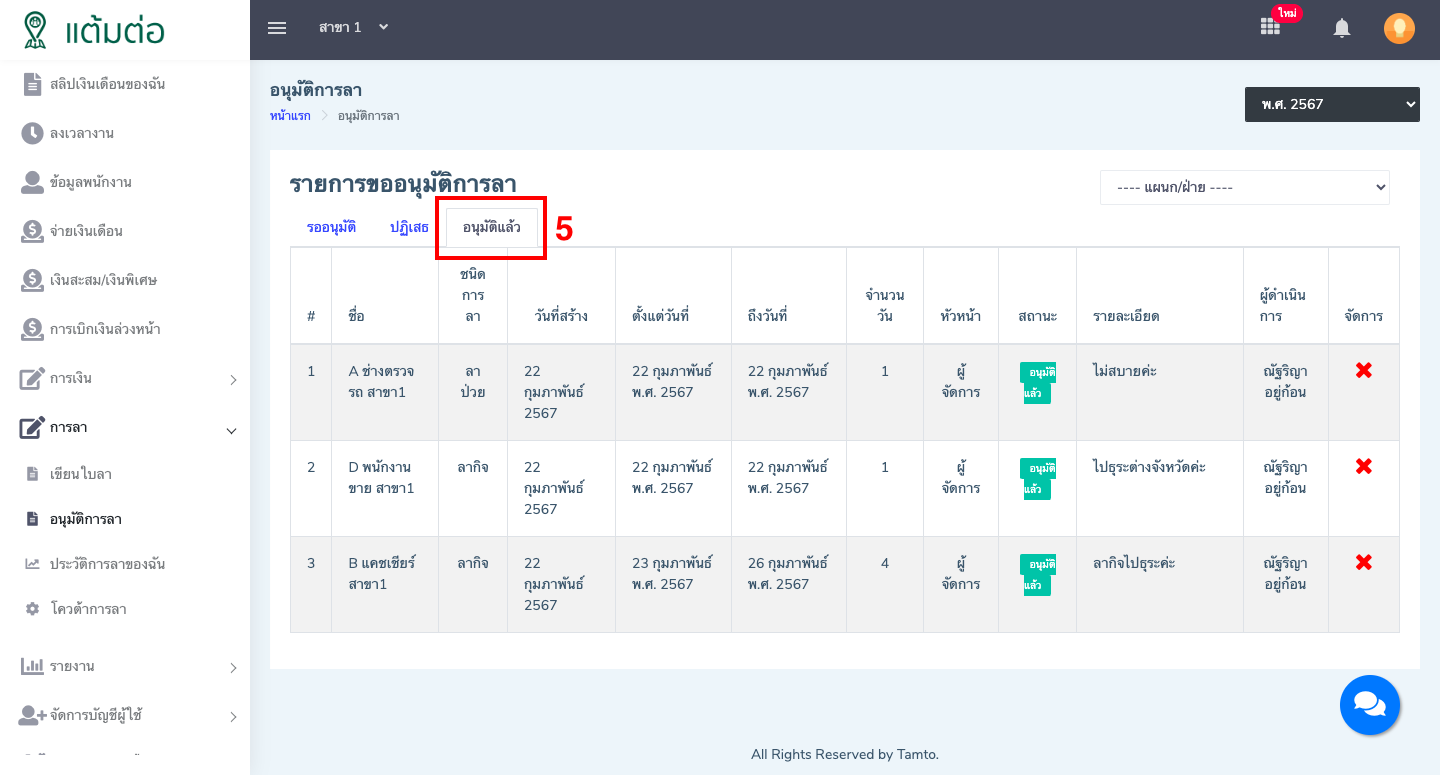Viewport: 1440px width, 775px height.
Task: Expand the การเงิน sidebar menu
Action: click(x=130, y=379)
